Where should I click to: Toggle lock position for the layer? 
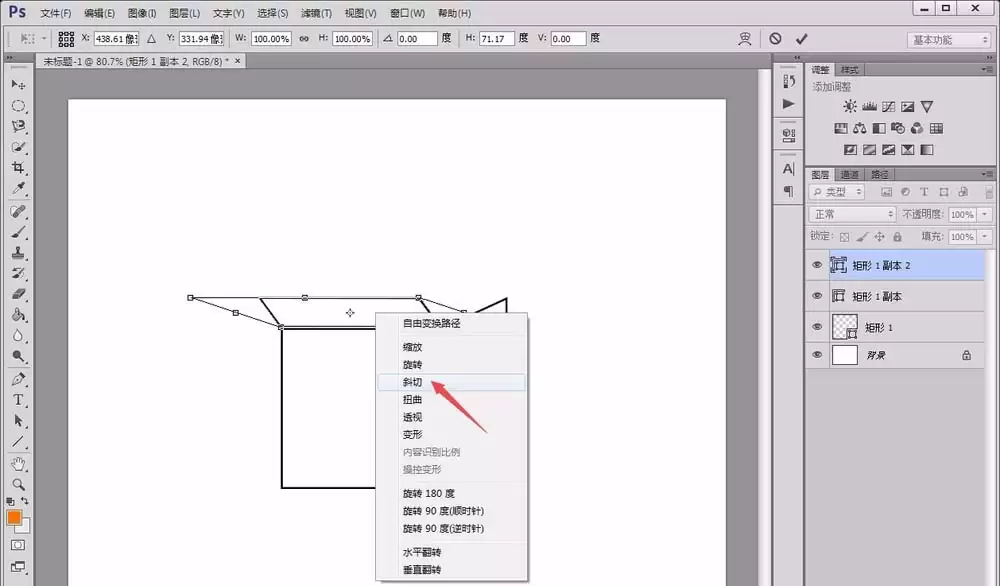tap(879, 237)
